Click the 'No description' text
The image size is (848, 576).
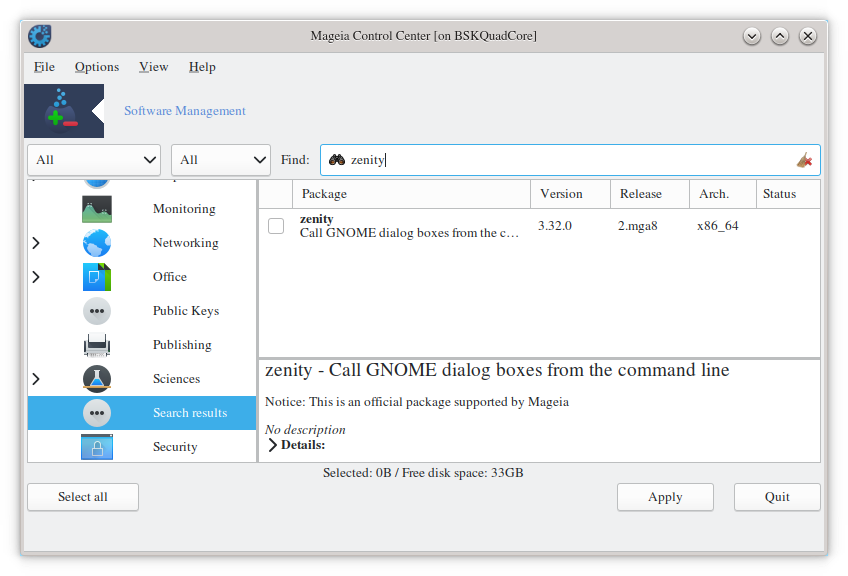(x=305, y=430)
